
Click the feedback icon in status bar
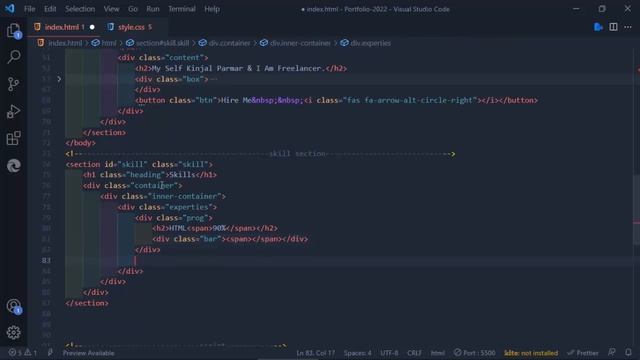pos(611,353)
